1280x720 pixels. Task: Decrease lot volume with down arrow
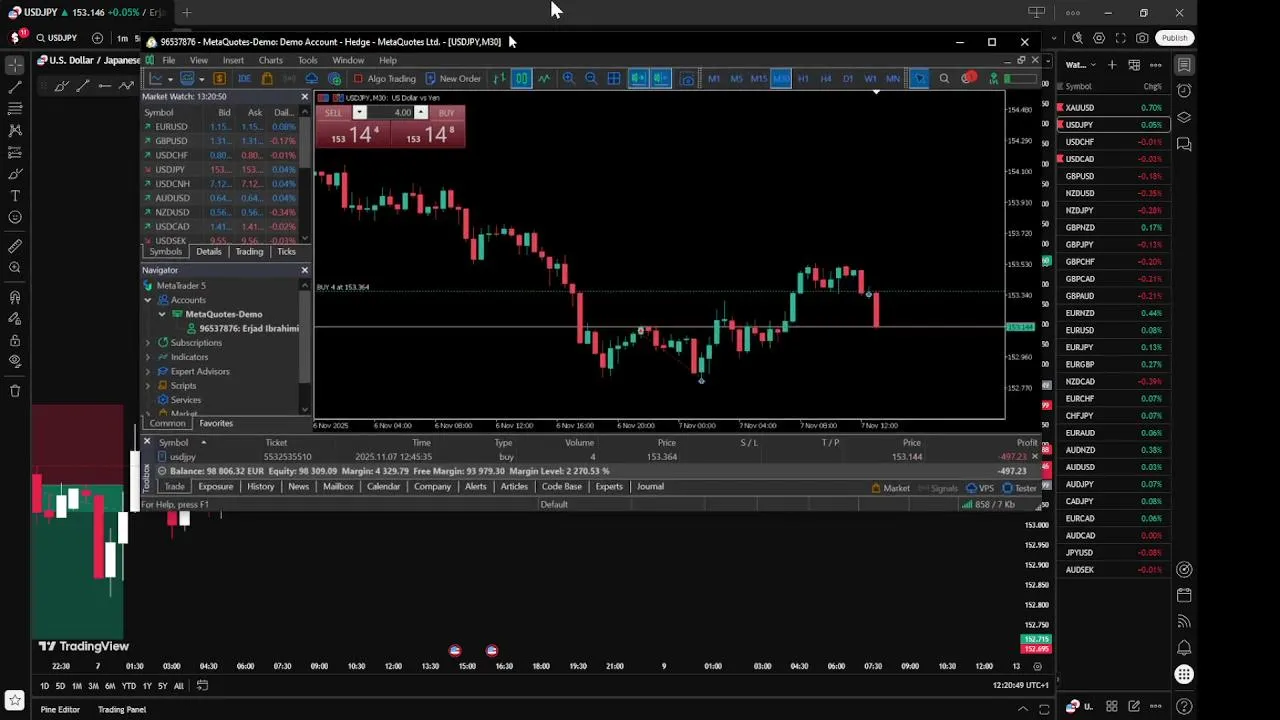359,113
